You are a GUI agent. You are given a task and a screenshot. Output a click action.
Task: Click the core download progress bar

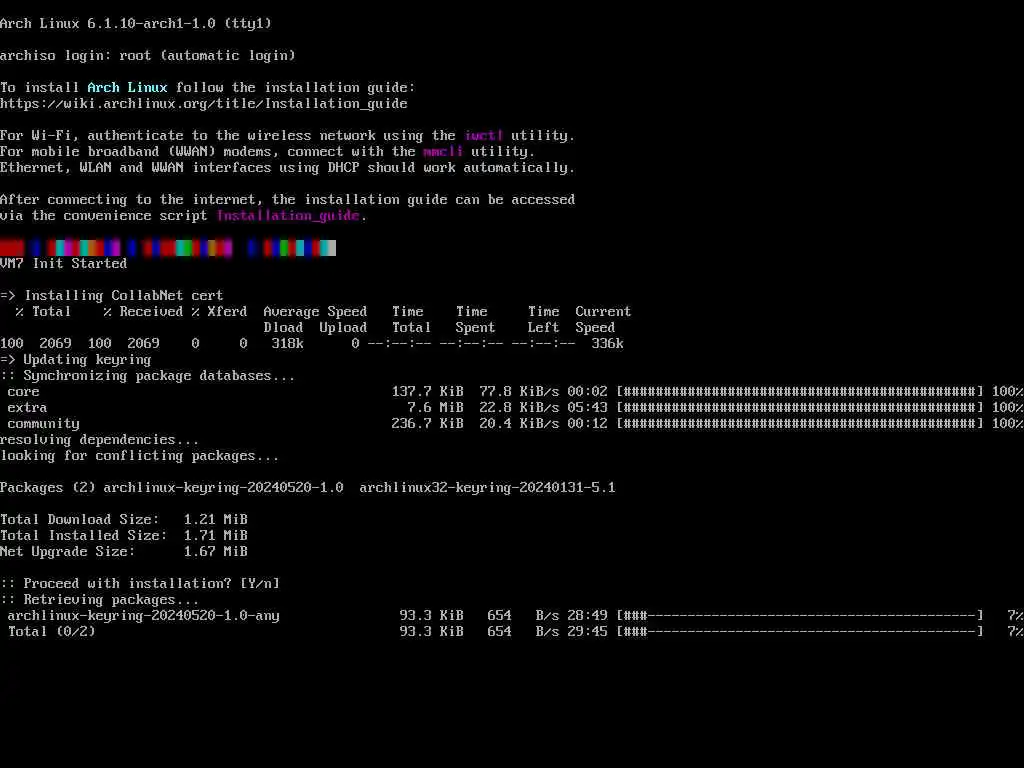[800, 392]
